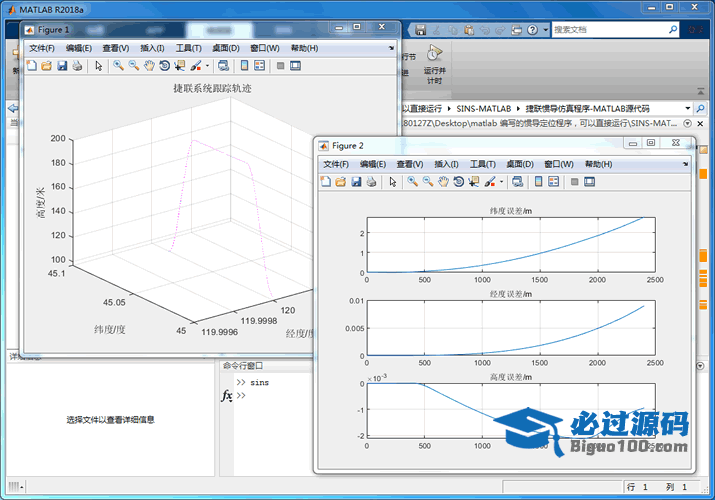Show Plot Tools icon in Figure 2

pyautogui.click(x=590, y=182)
